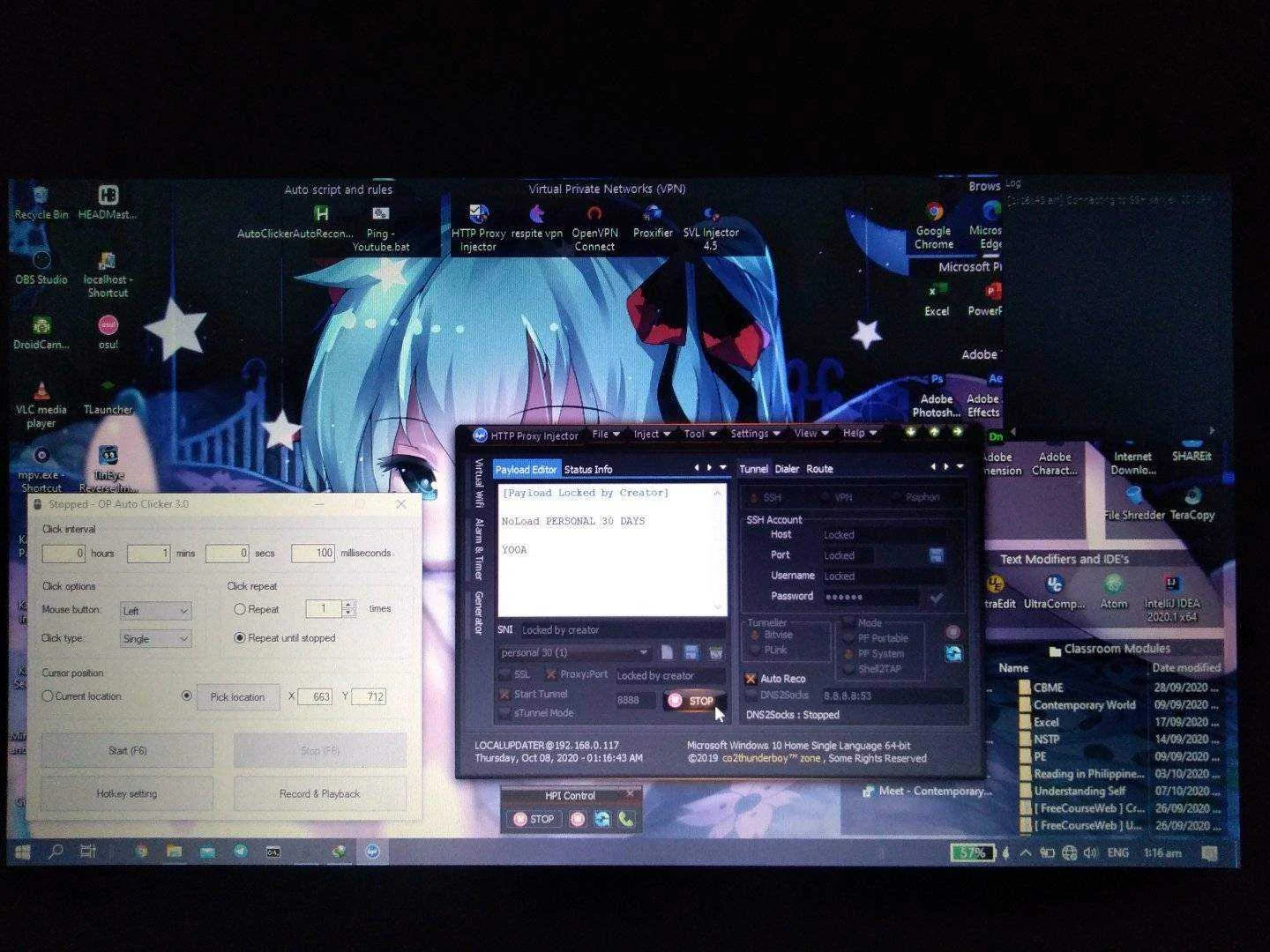Launch the osu! game icon
1270x952 pixels.
tap(108, 333)
